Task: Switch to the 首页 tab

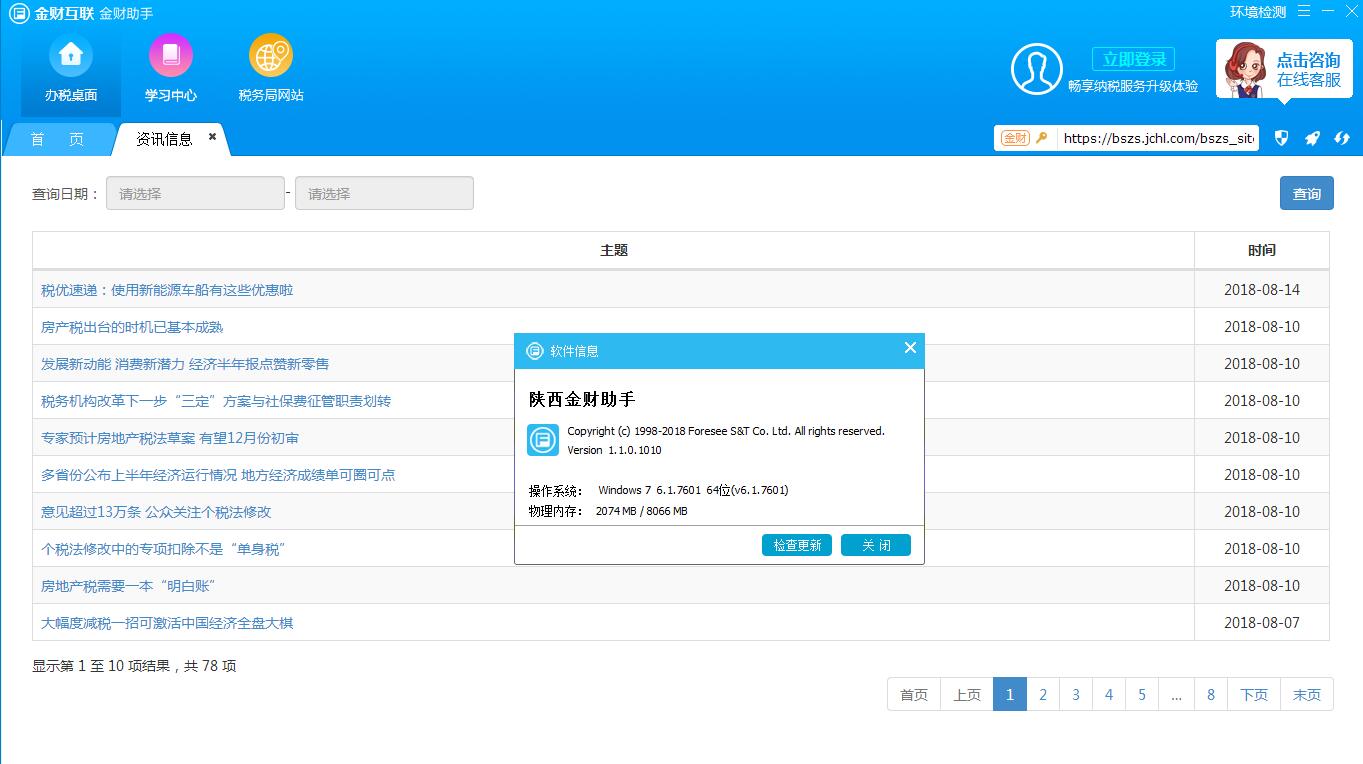Action: coord(55,139)
